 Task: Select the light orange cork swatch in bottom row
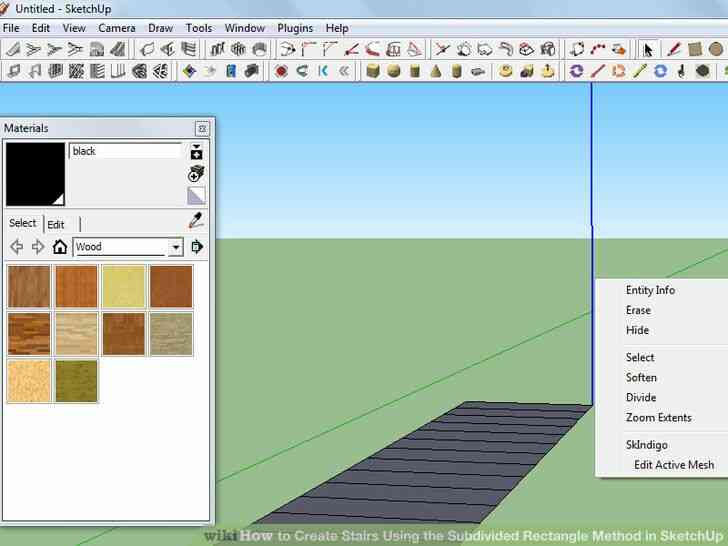pos(29,381)
